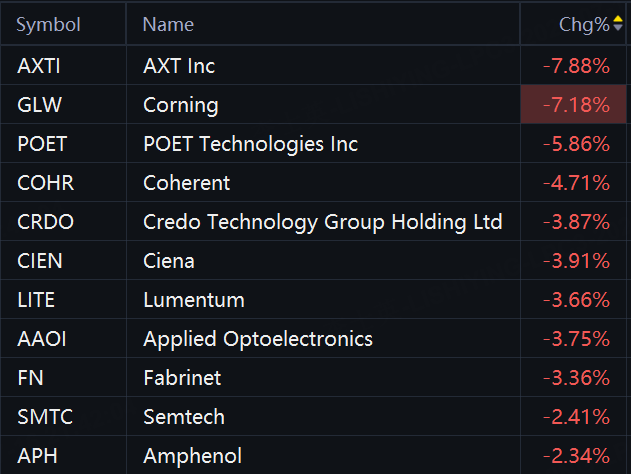
Task: Click the -2.41% Semtech change value
Action: [576, 416]
